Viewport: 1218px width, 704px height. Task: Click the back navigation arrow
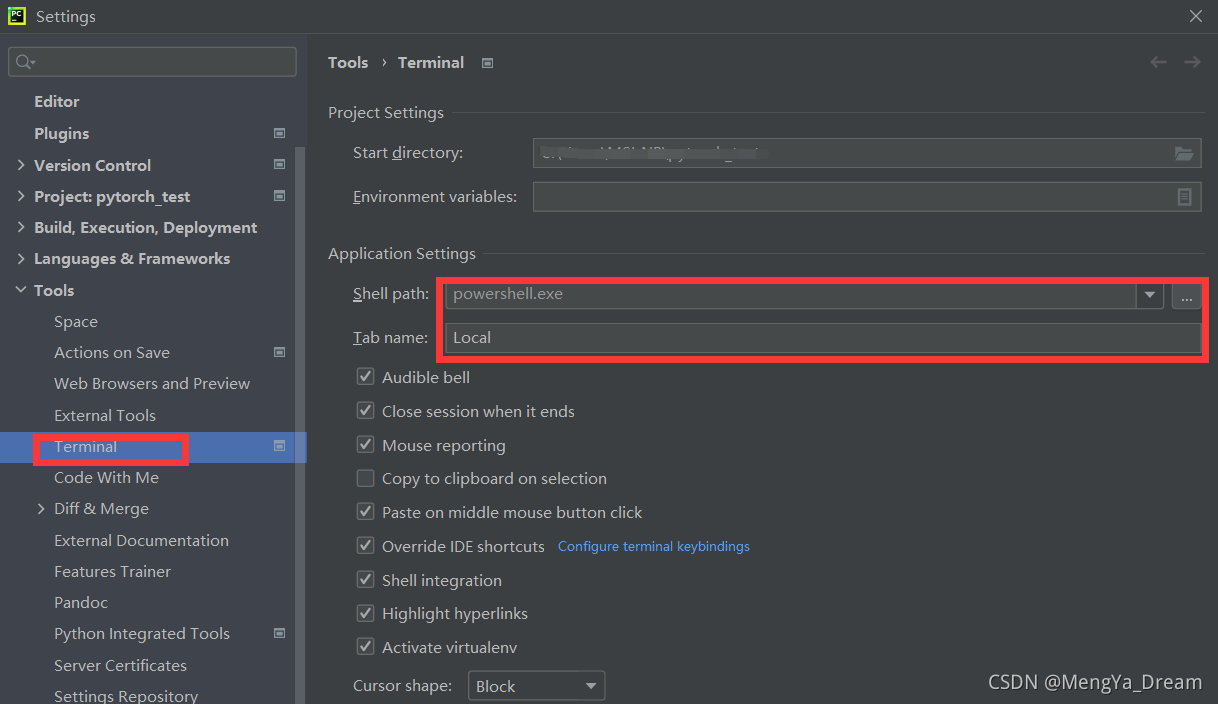click(1158, 62)
